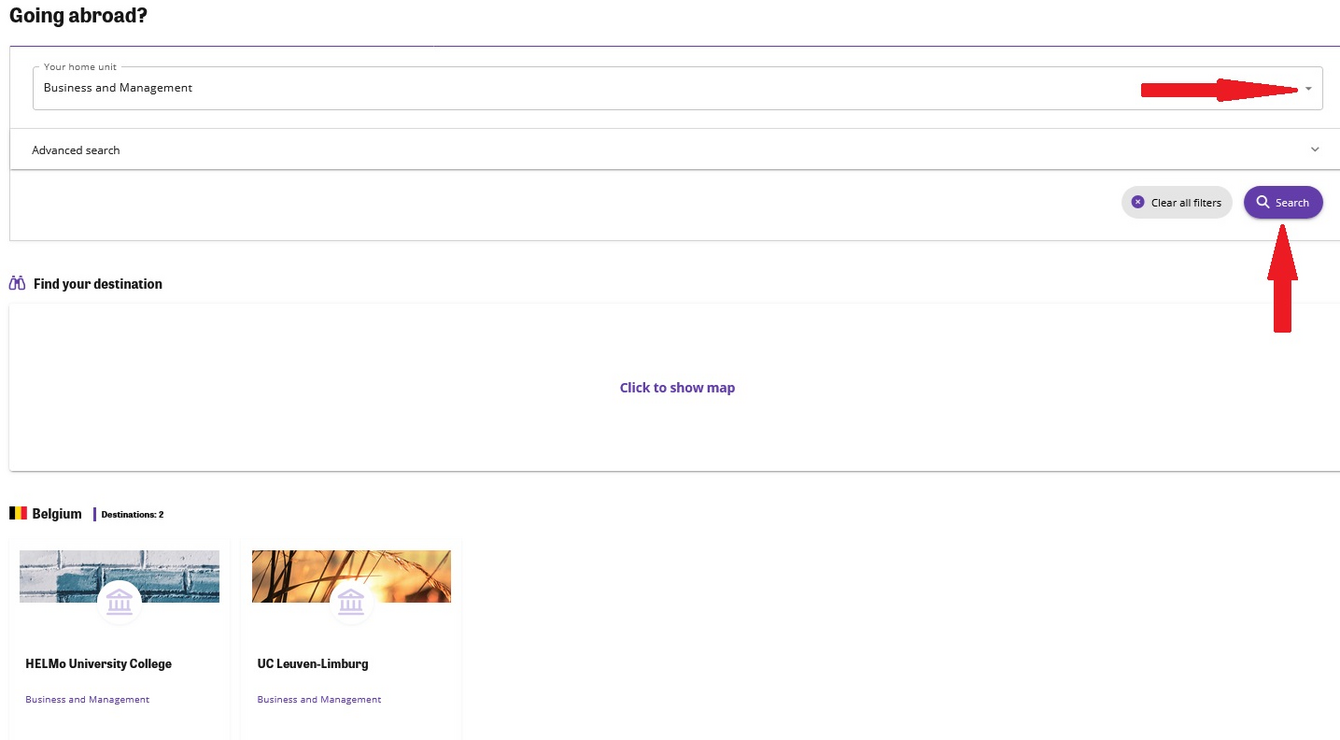Click the 'Advanced search' label
1340x740 pixels.
pos(76,150)
